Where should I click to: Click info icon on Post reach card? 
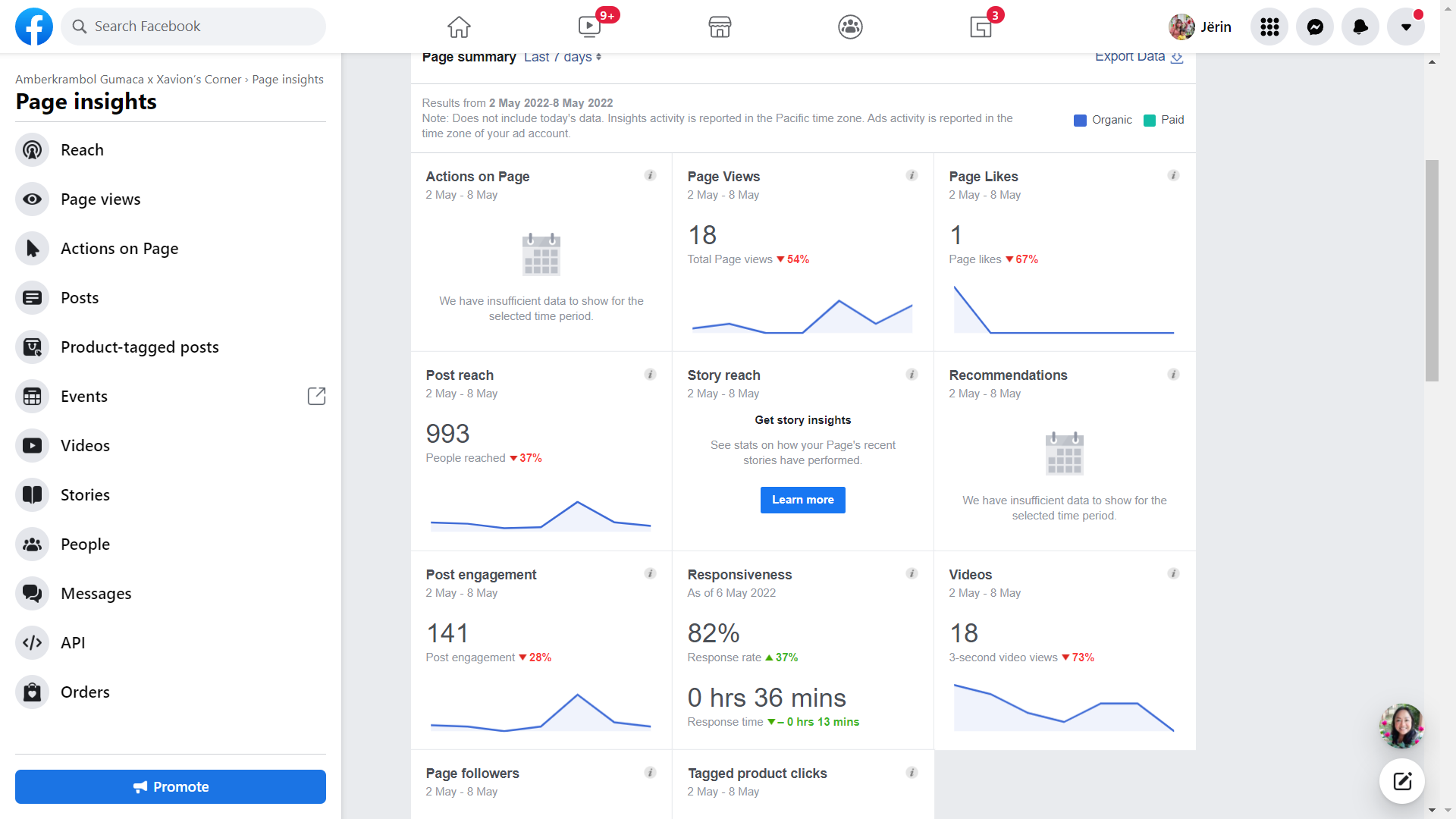(x=650, y=374)
